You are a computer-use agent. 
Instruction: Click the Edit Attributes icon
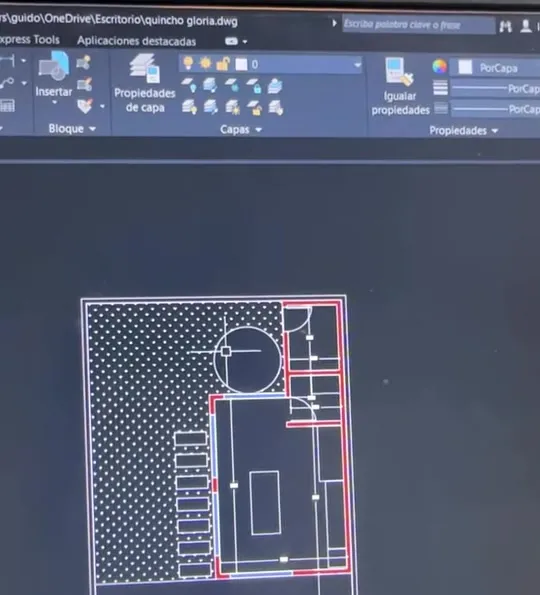pos(85,106)
